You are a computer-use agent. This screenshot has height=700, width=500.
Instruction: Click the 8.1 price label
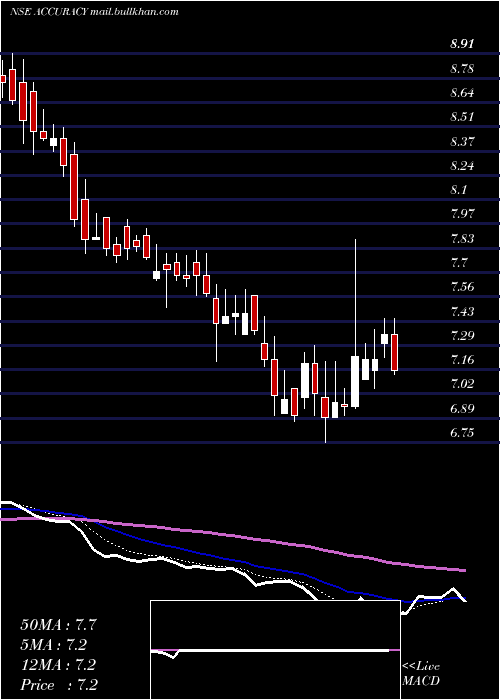coord(459,190)
